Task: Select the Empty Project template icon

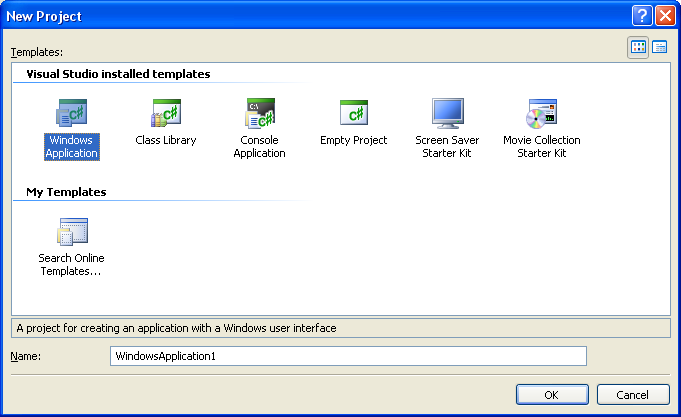Action: (x=354, y=113)
